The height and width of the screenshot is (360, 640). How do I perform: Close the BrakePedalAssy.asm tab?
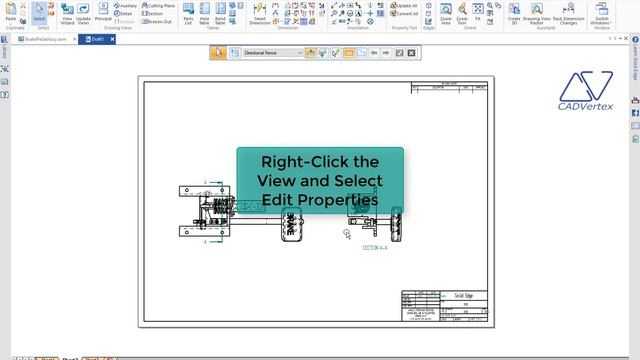click(74, 39)
